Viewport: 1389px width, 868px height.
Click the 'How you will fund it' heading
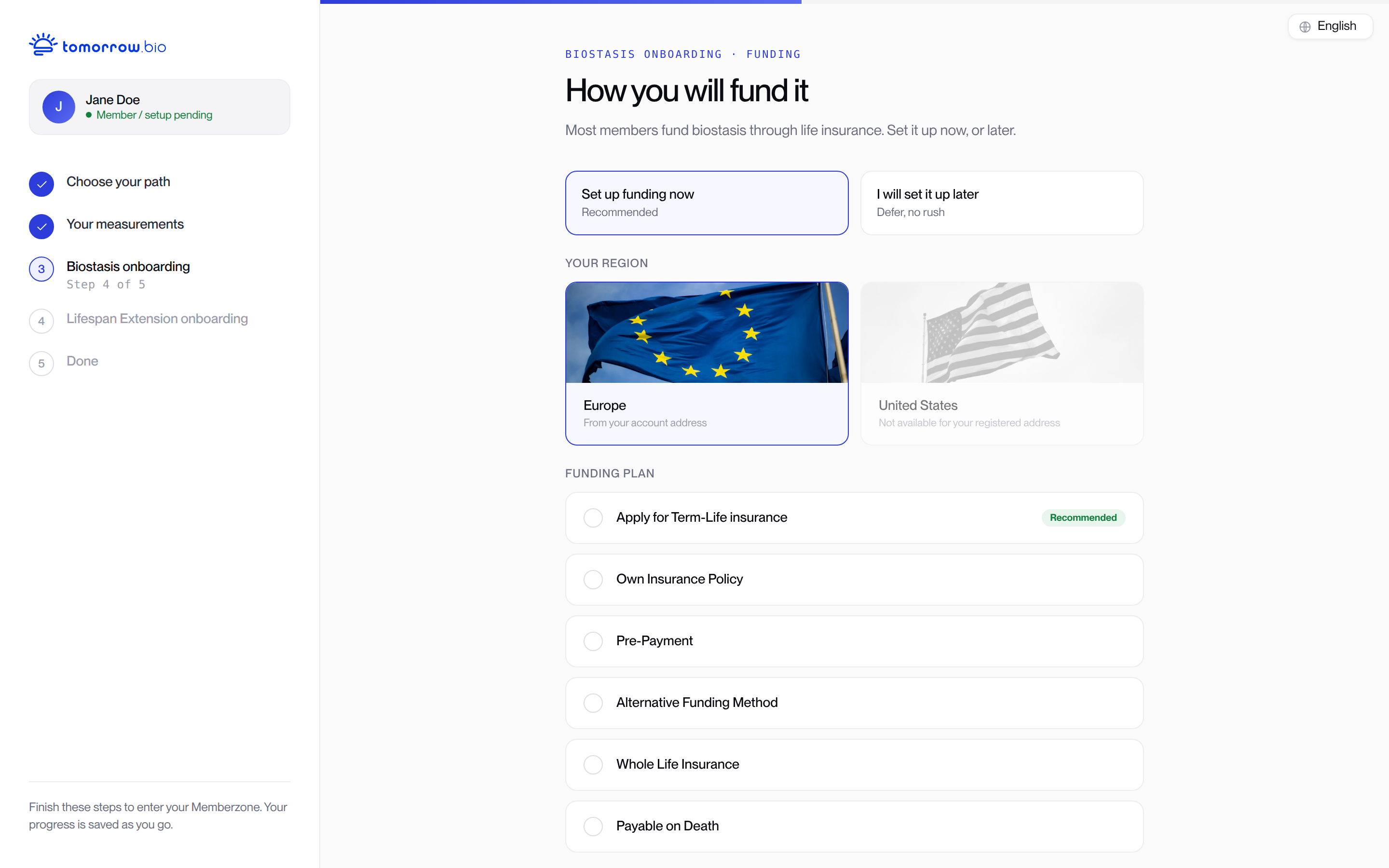pos(686,91)
